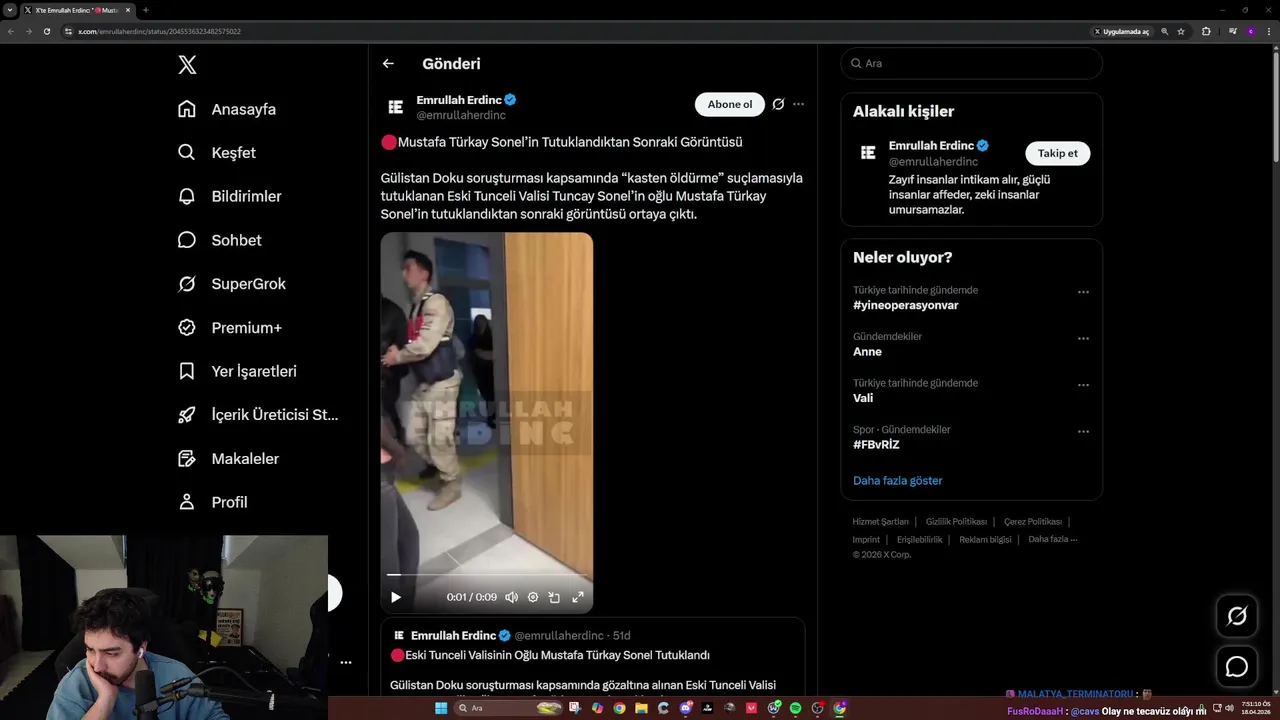Open trend #yineoperasyonvar
The image size is (1280, 720).
pos(906,305)
